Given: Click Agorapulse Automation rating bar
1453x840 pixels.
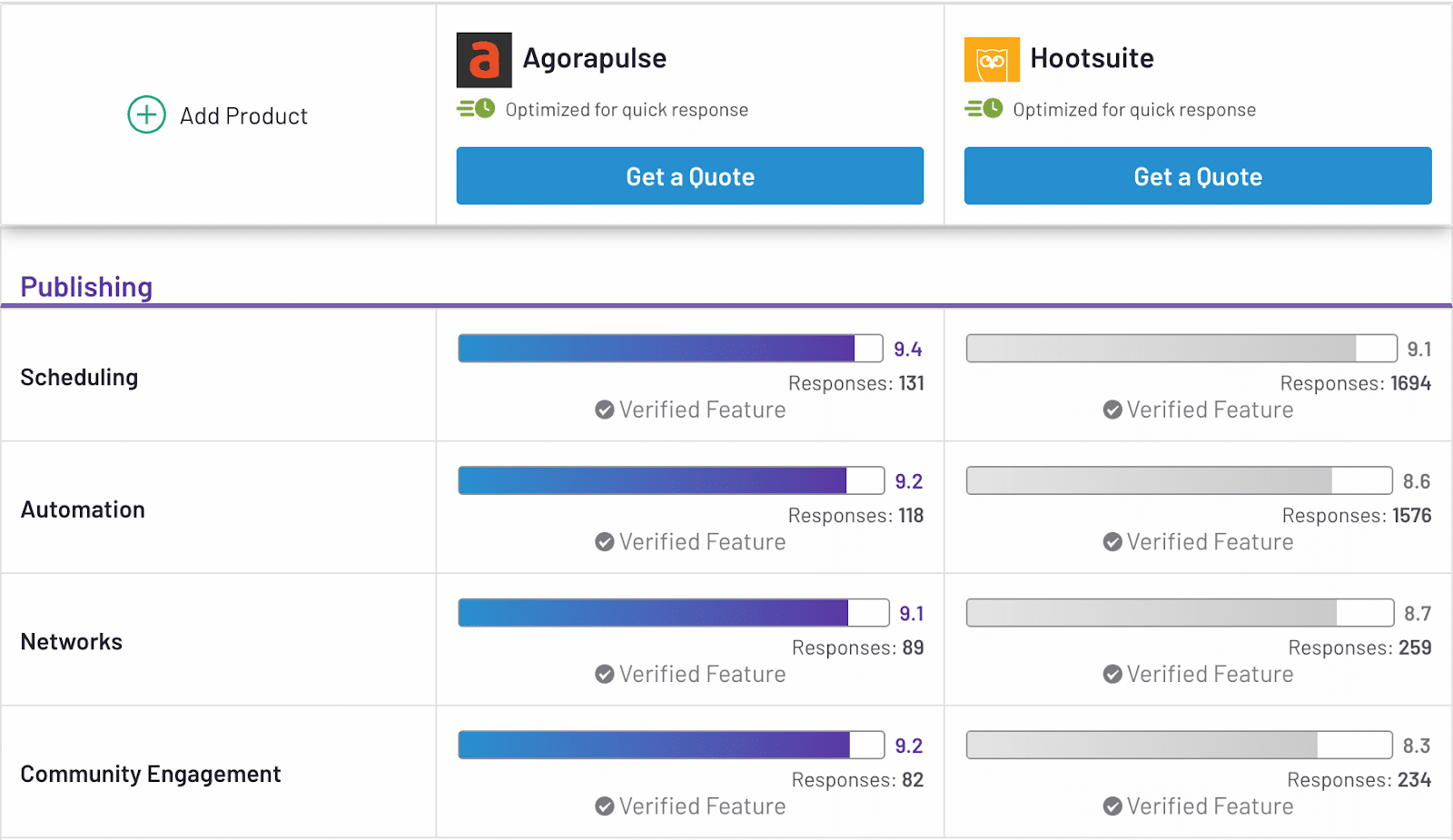Looking at the screenshot, I should 671,480.
